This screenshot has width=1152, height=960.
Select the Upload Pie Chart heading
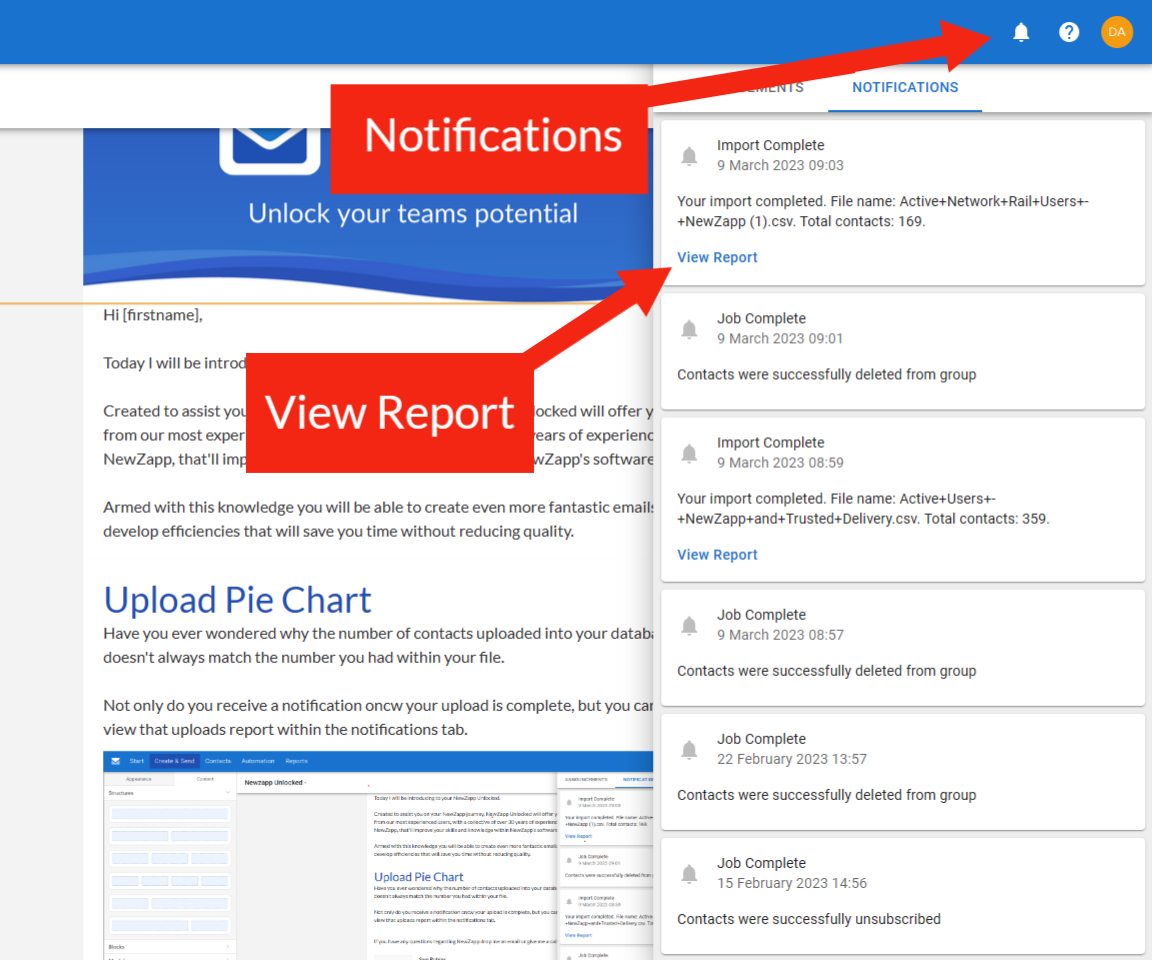(238, 600)
